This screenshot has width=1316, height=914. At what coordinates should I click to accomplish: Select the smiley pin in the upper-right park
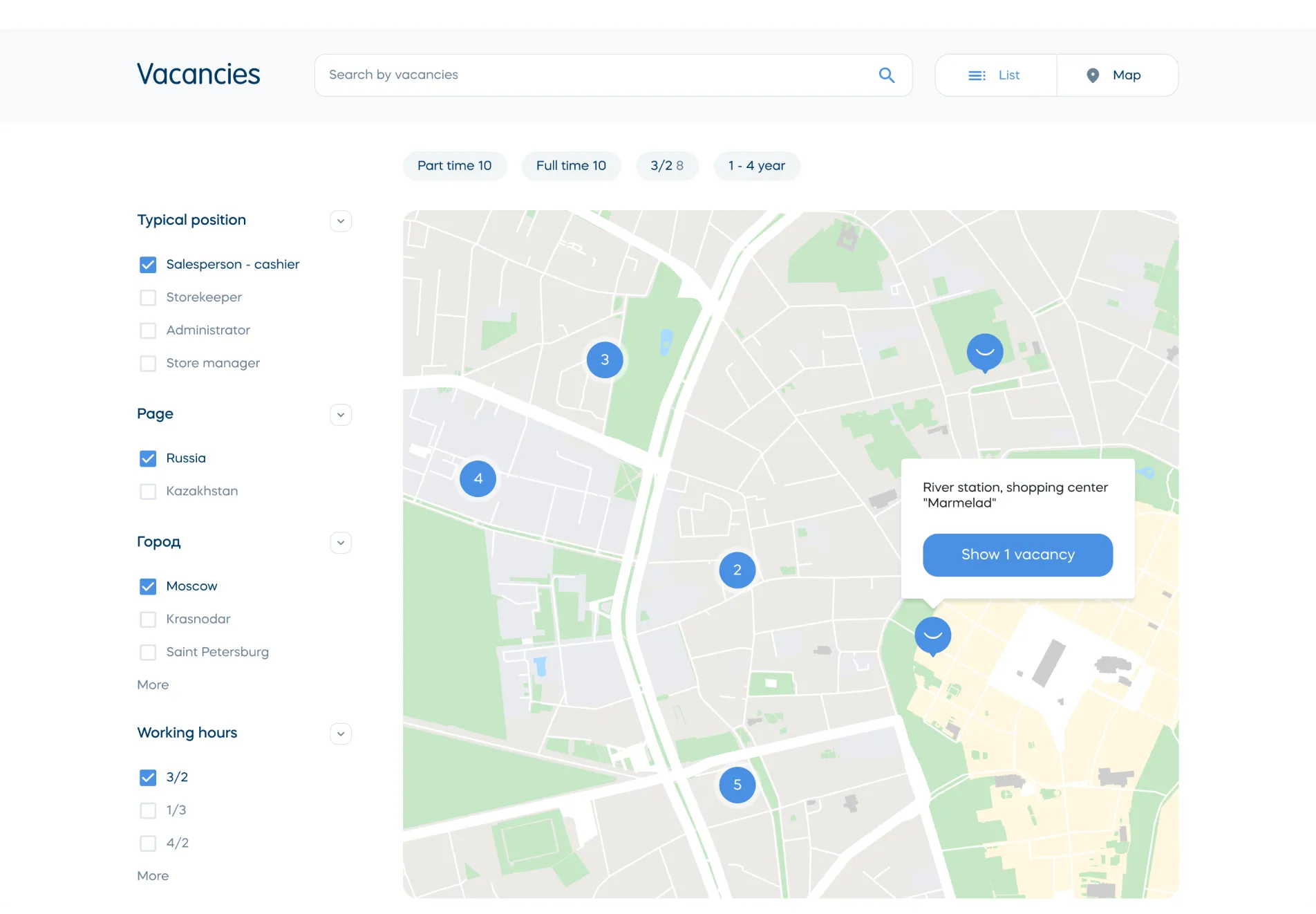click(984, 352)
